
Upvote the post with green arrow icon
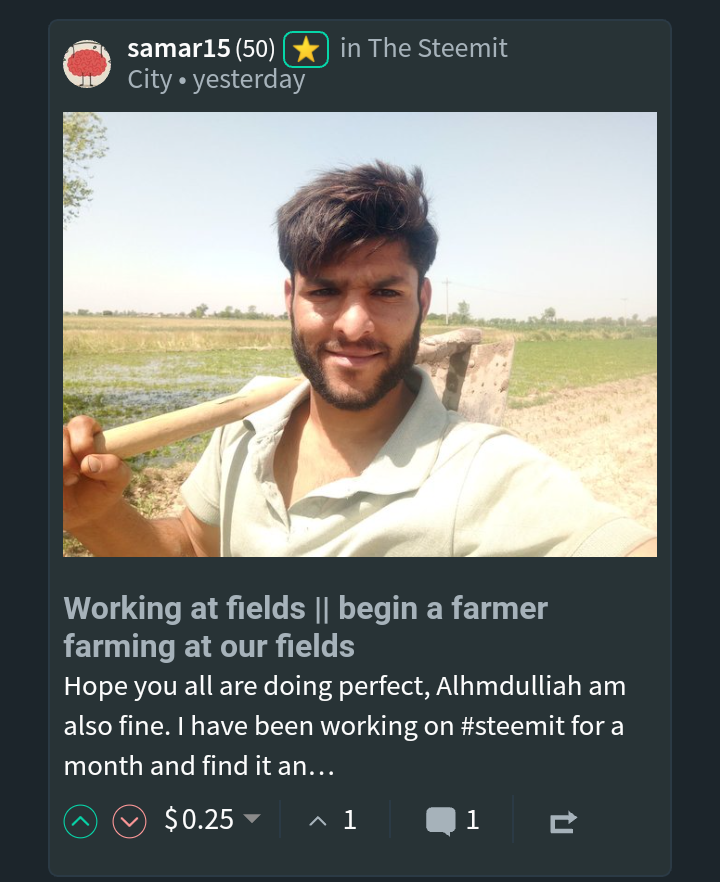coord(80,821)
